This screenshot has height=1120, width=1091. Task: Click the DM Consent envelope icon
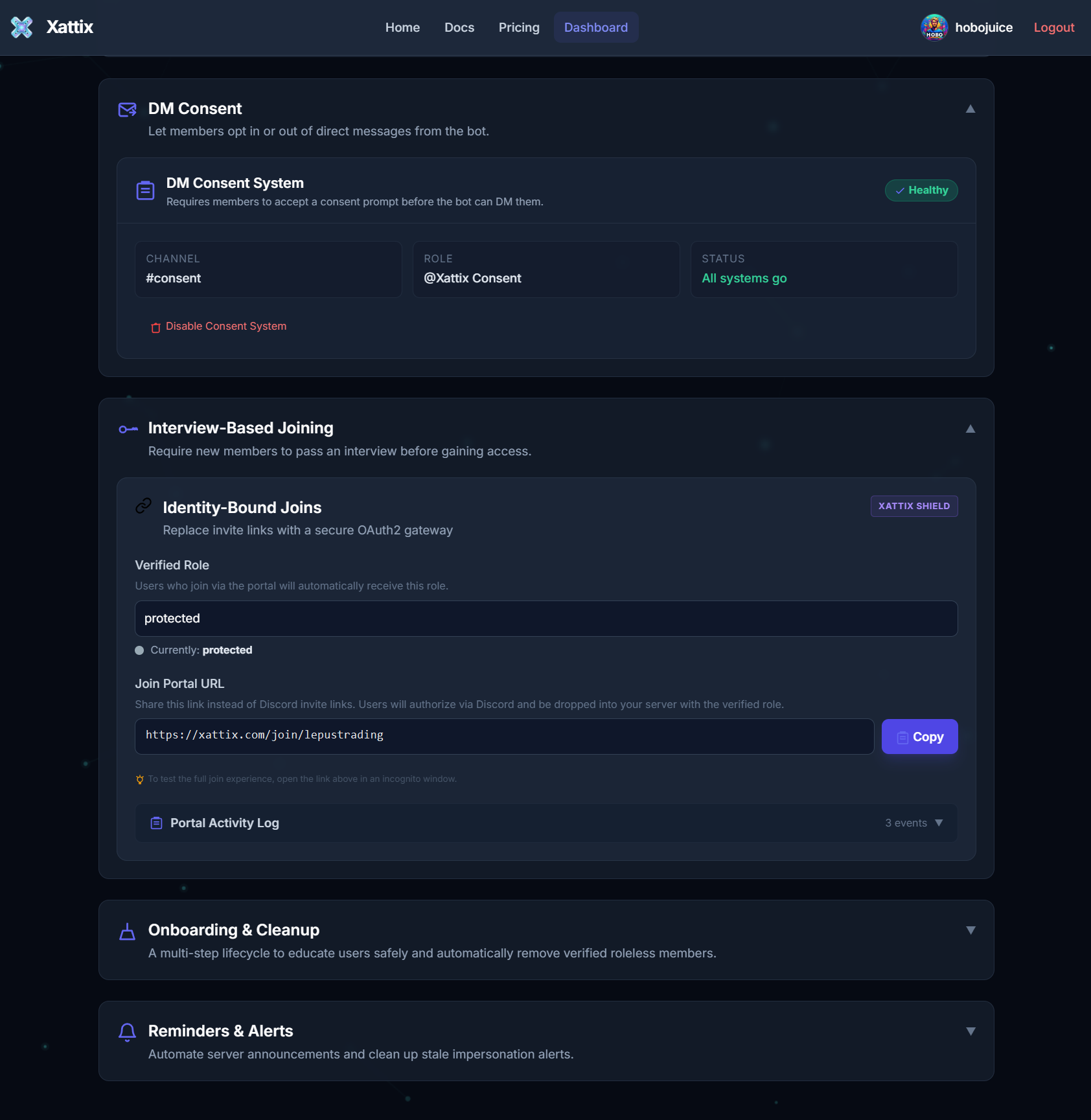128,109
